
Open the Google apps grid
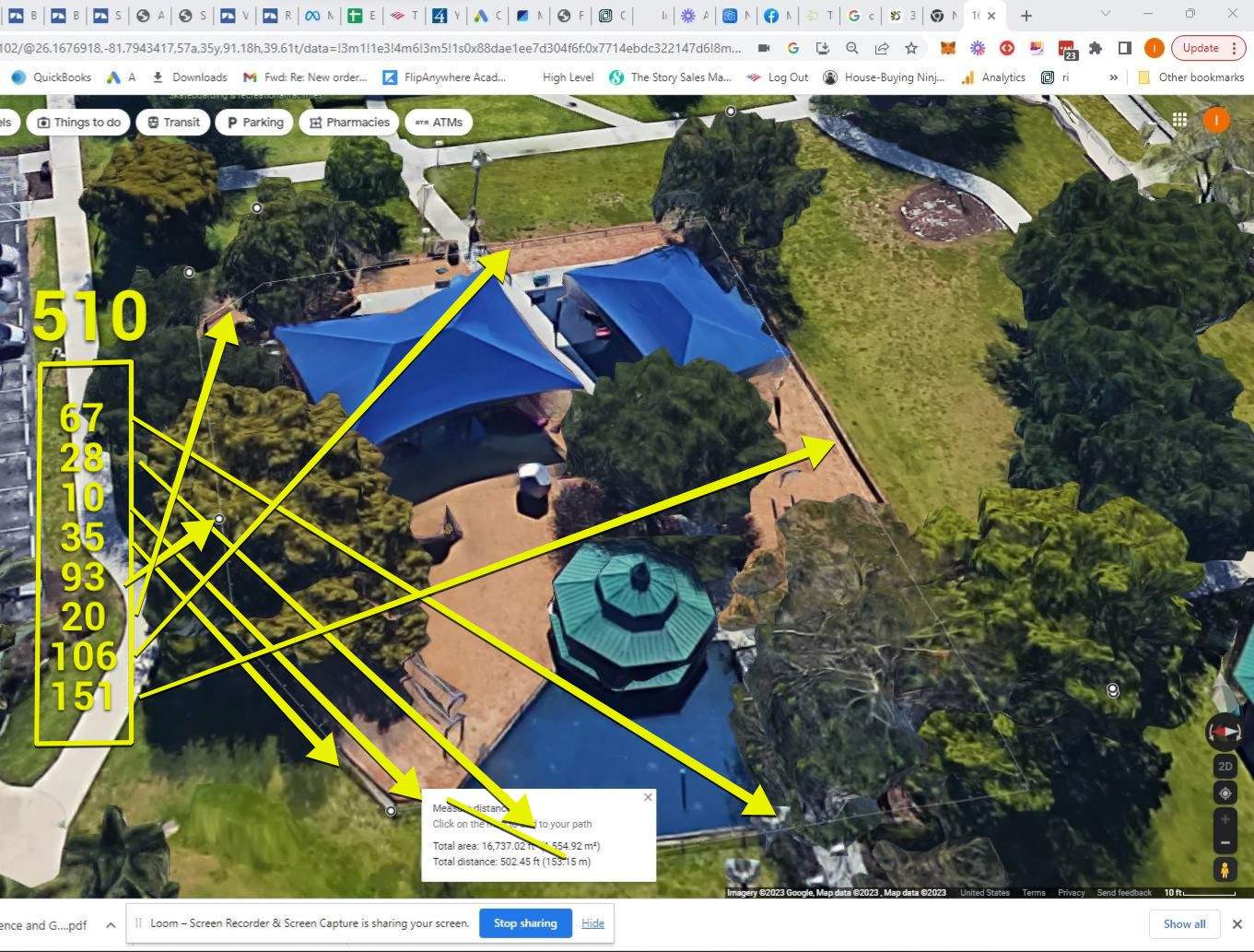pos(1179,120)
